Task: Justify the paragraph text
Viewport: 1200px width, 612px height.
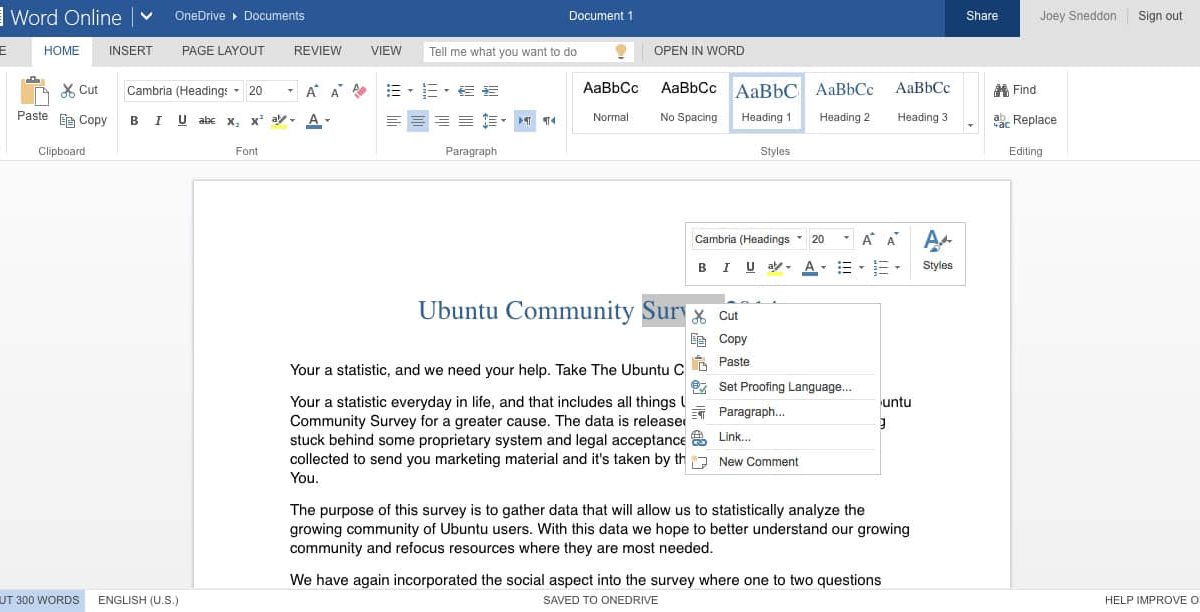Action: [x=466, y=121]
